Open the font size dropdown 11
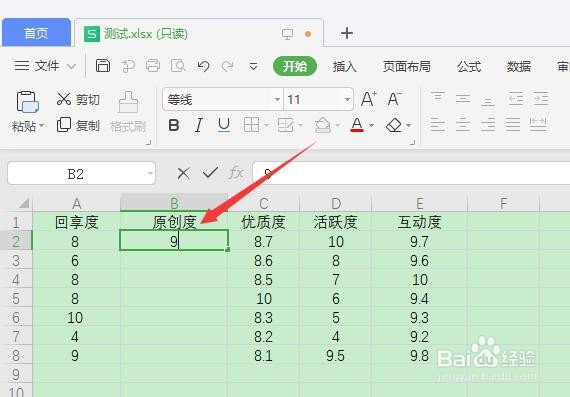 click(x=347, y=99)
